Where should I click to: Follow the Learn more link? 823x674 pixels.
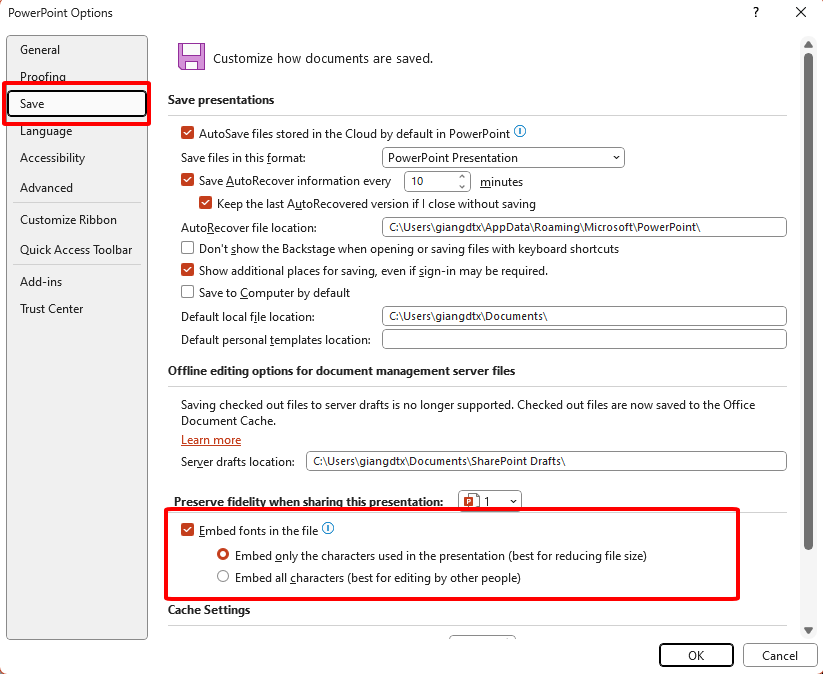211,440
